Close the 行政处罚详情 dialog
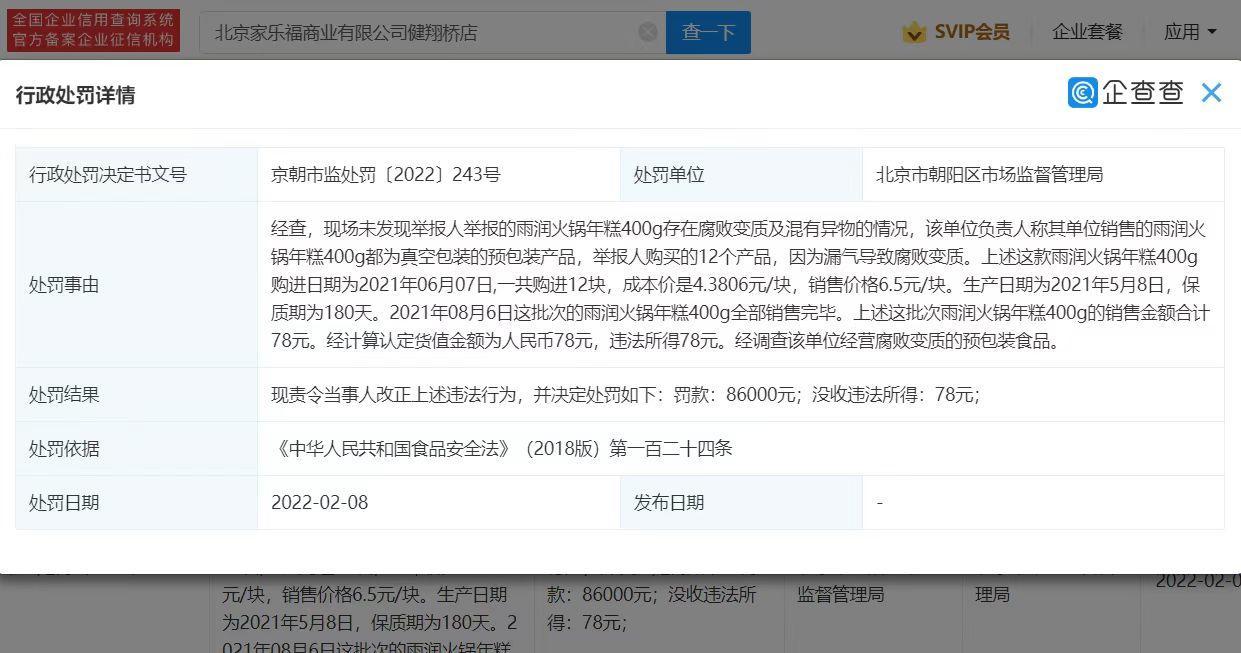The width and height of the screenshot is (1241, 653). (1211, 93)
